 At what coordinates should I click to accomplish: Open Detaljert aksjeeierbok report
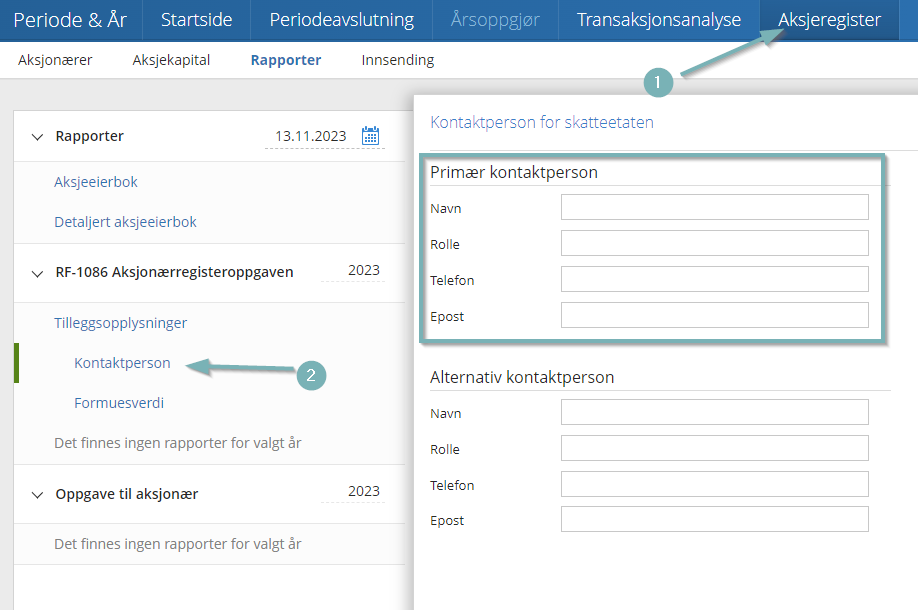pos(125,222)
